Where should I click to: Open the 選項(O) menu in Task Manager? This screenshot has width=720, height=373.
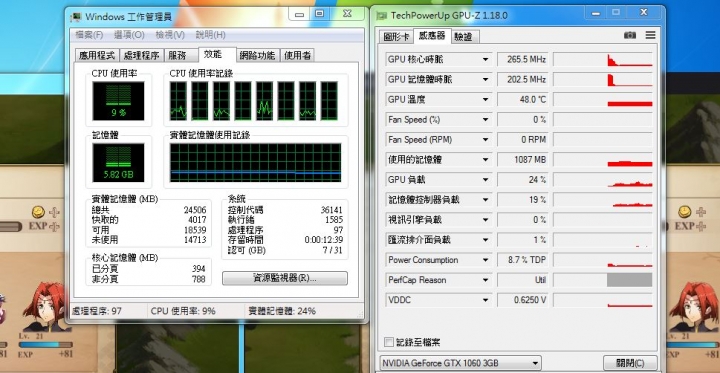129,35
